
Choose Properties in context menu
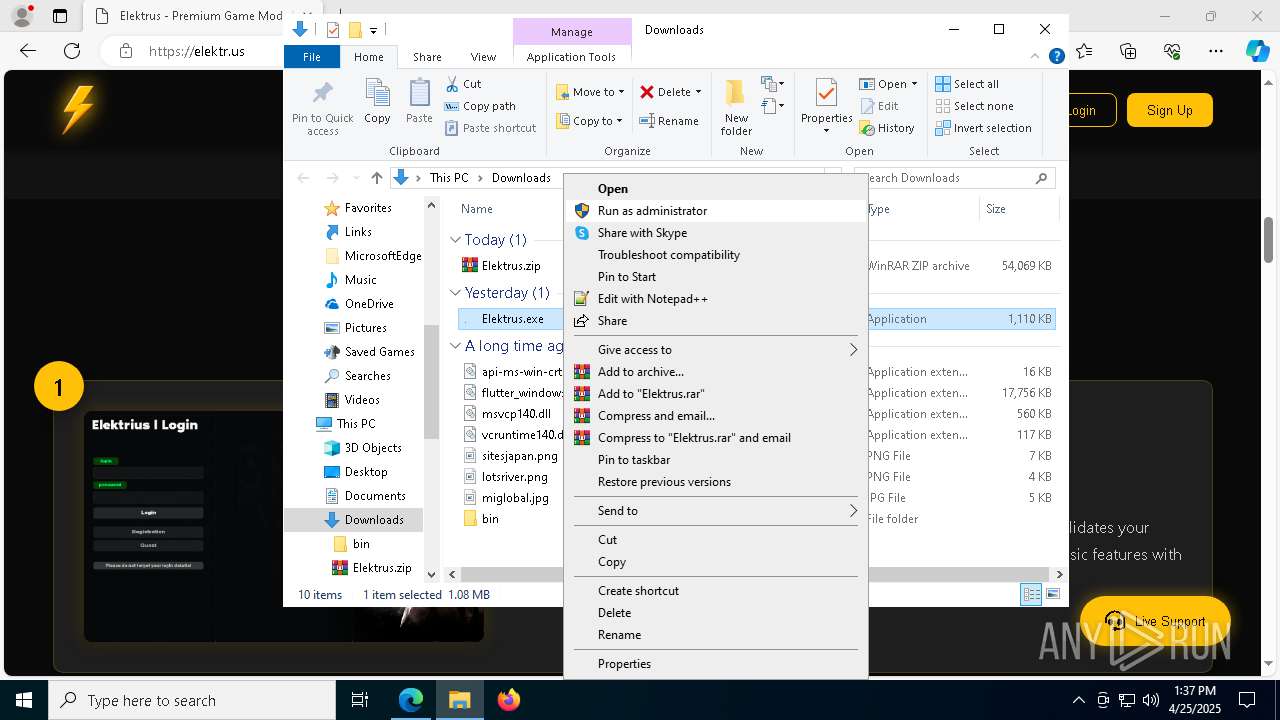[715, 664]
